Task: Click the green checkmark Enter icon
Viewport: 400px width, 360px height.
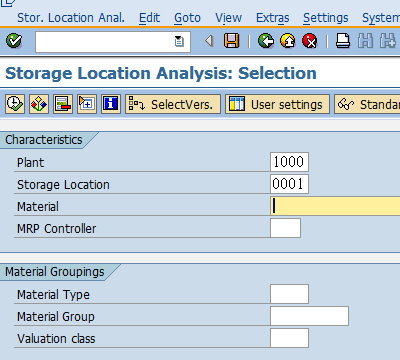Action: pyautogui.click(x=14, y=41)
